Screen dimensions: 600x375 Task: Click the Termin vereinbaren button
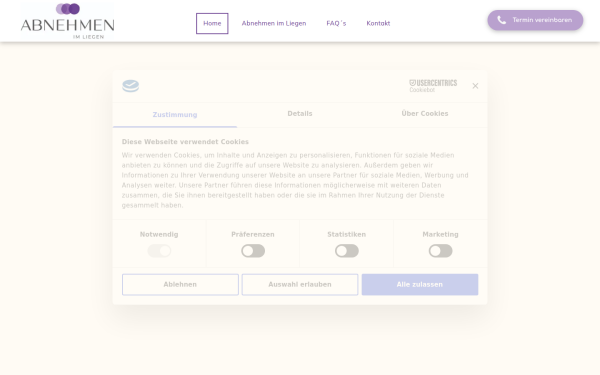[535, 20]
